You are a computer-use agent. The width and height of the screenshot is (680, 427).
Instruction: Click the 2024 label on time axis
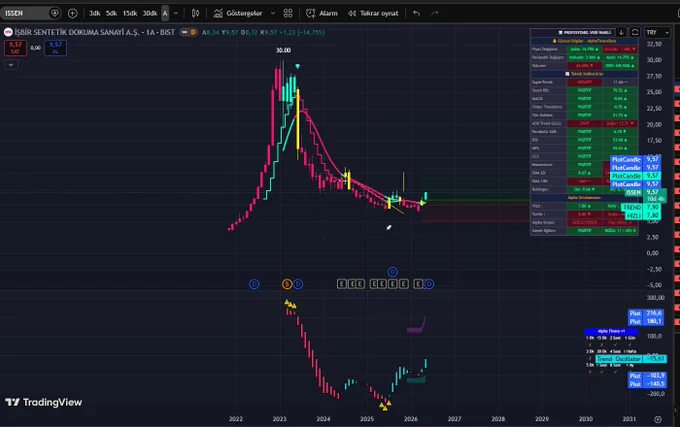pos(323,419)
